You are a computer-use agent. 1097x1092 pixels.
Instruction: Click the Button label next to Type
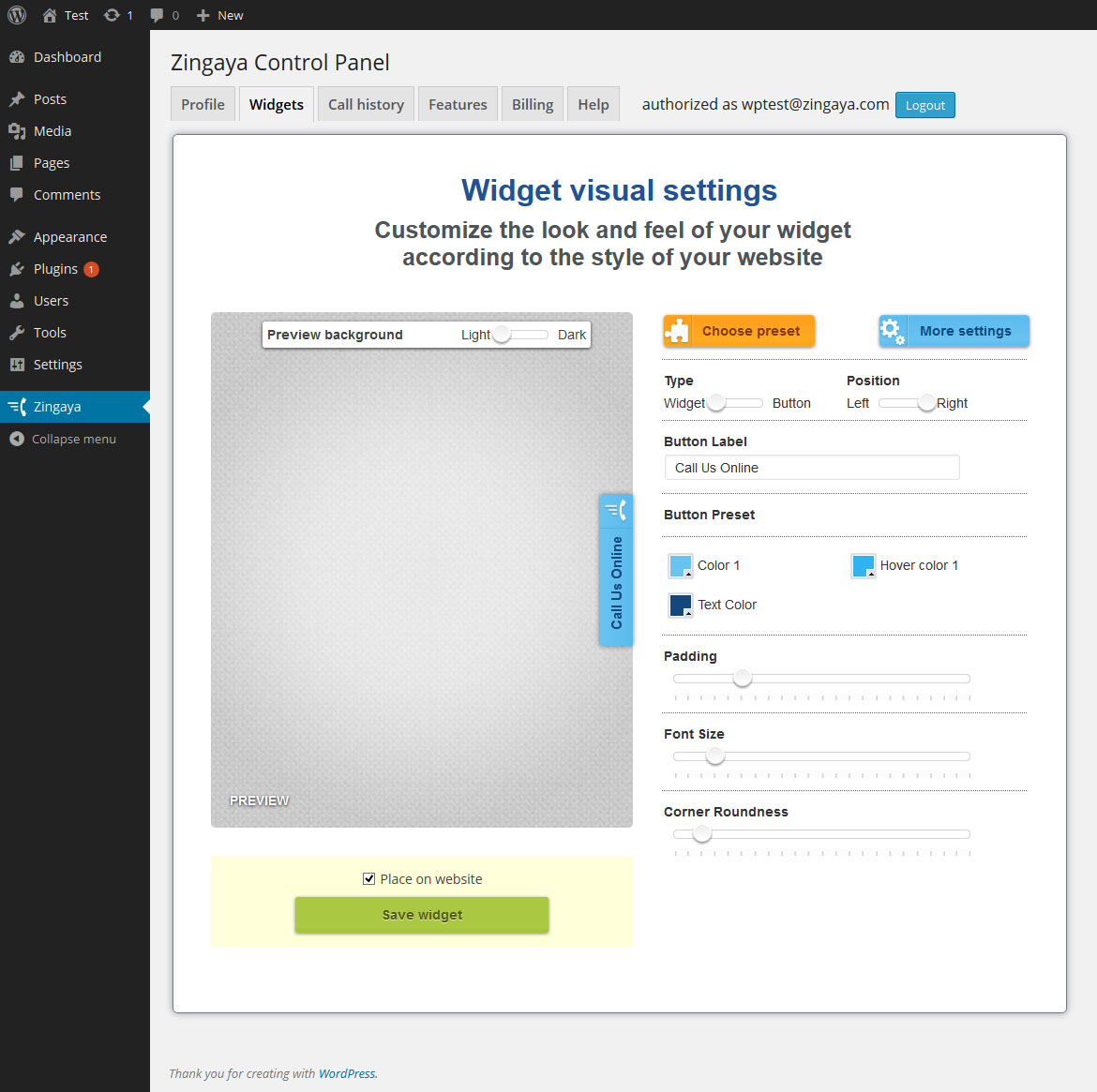coord(791,403)
